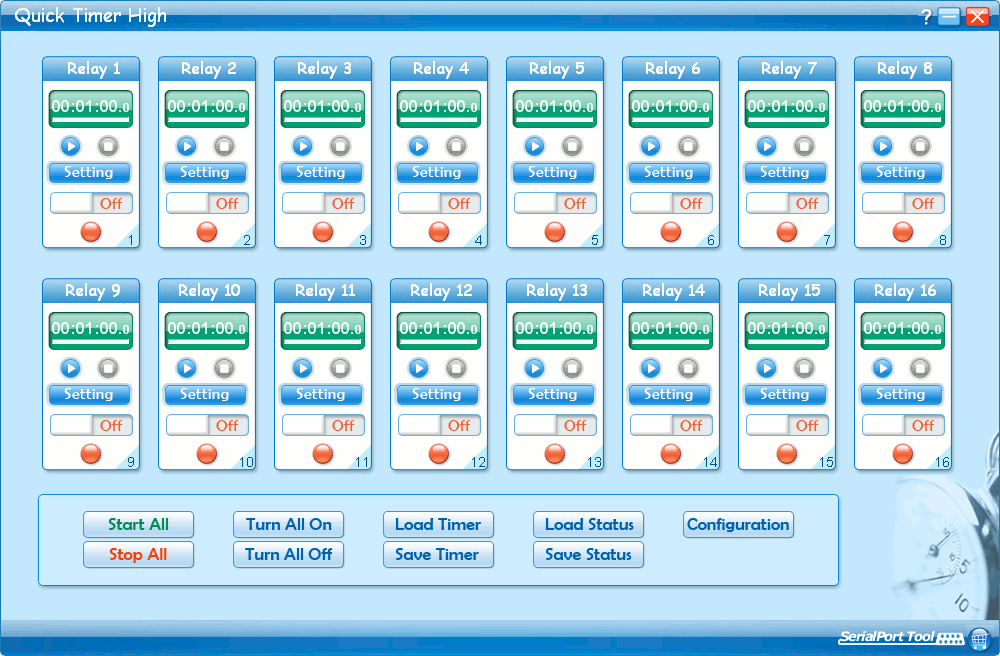Switch Relay 11 on using its toggle
This screenshot has width=1000, height=656.
tap(323, 425)
